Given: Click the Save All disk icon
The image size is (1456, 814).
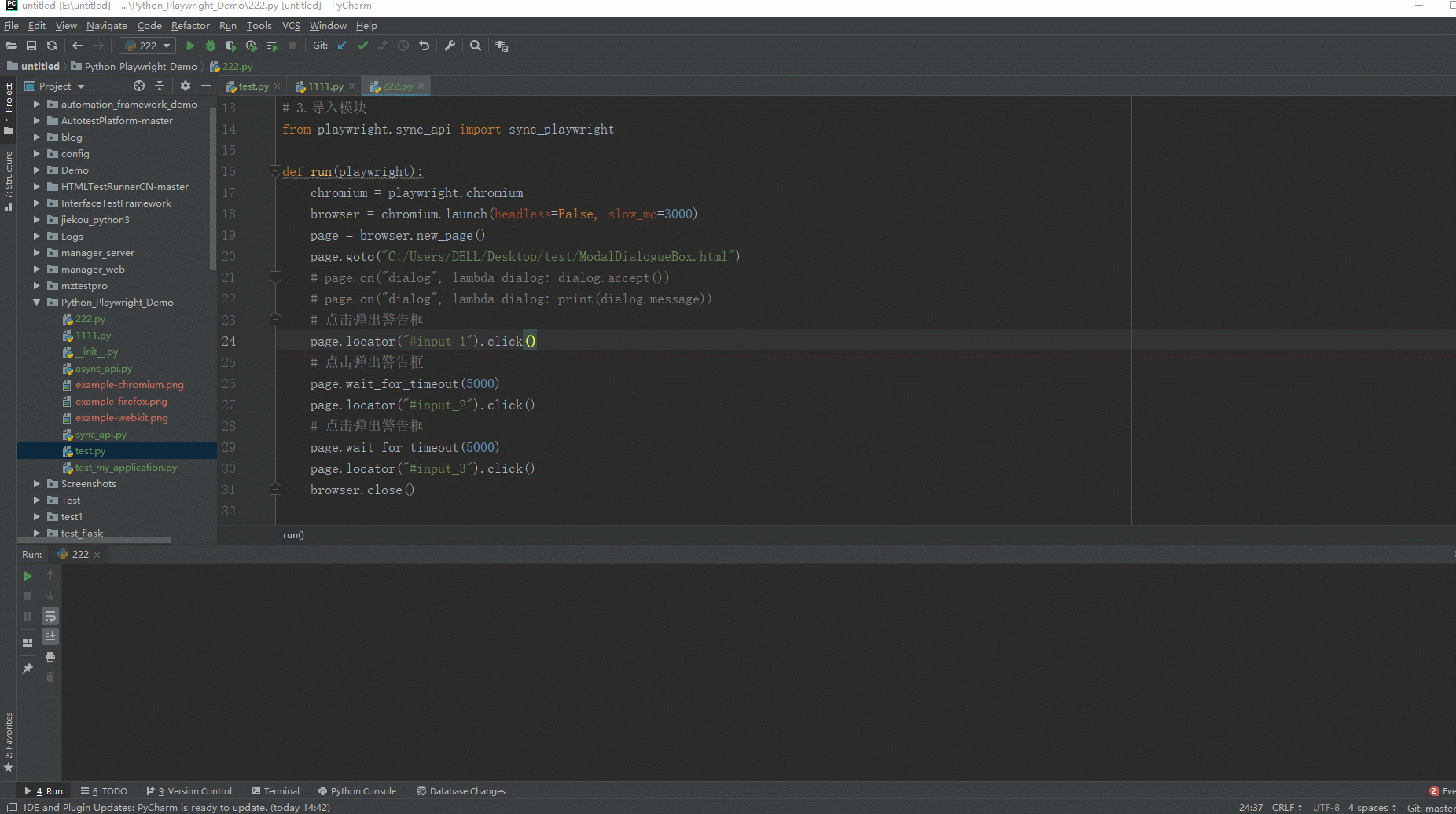Looking at the screenshot, I should (x=31, y=46).
